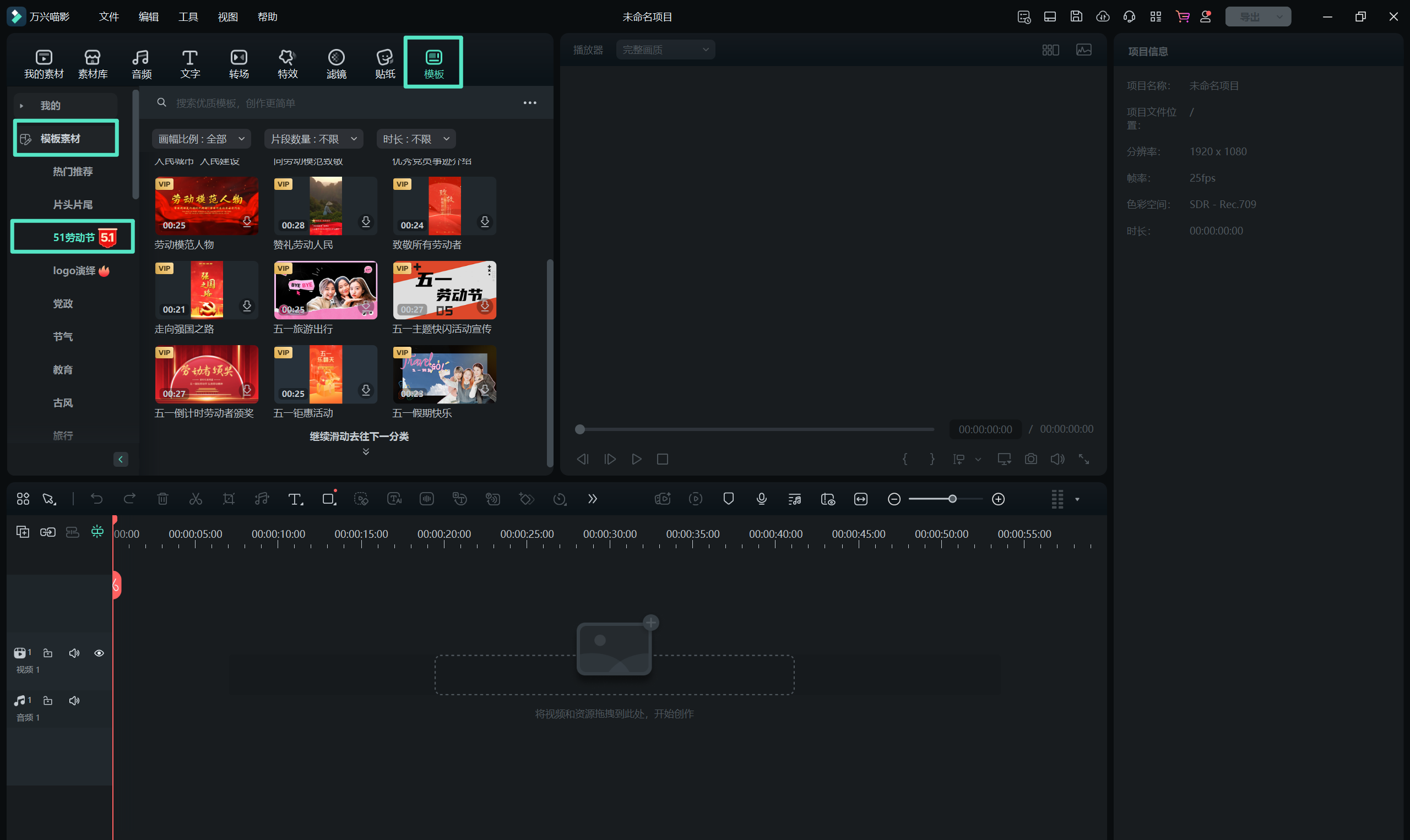
Task: Take a preview snapshot with camera icon
Action: [1031, 459]
